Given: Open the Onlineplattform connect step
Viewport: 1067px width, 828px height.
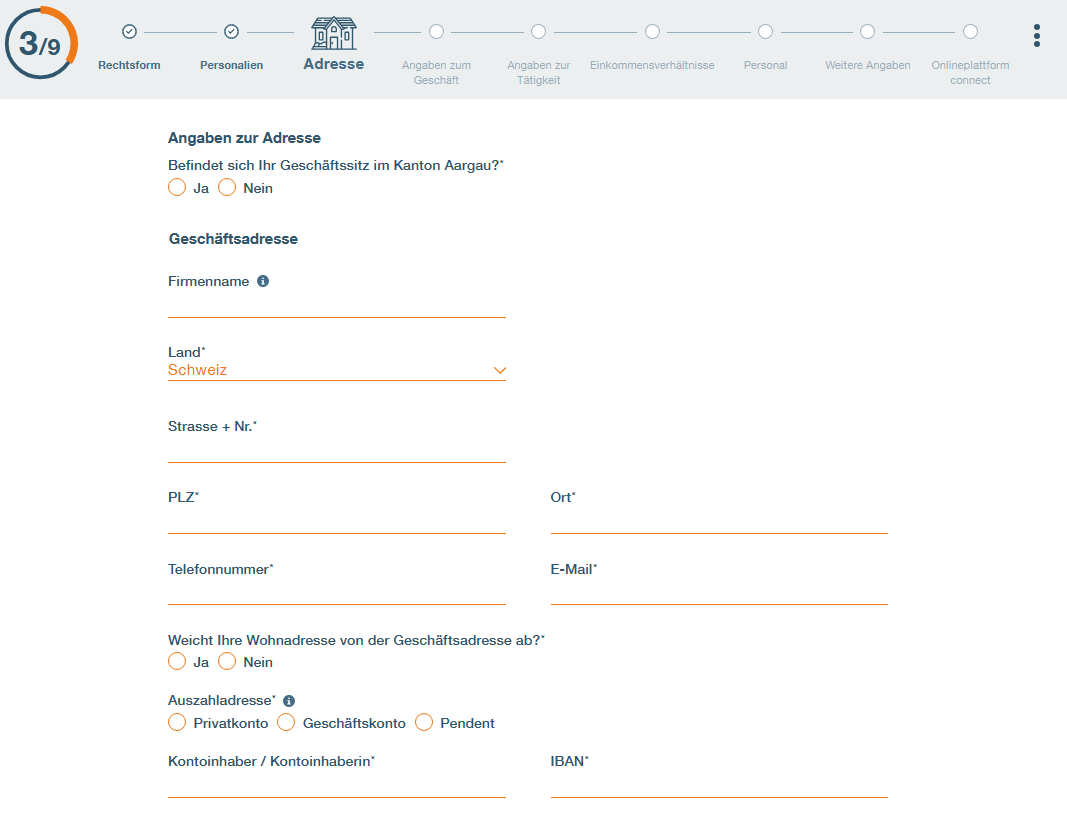Looking at the screenshot, I should (x=970, y=32).
